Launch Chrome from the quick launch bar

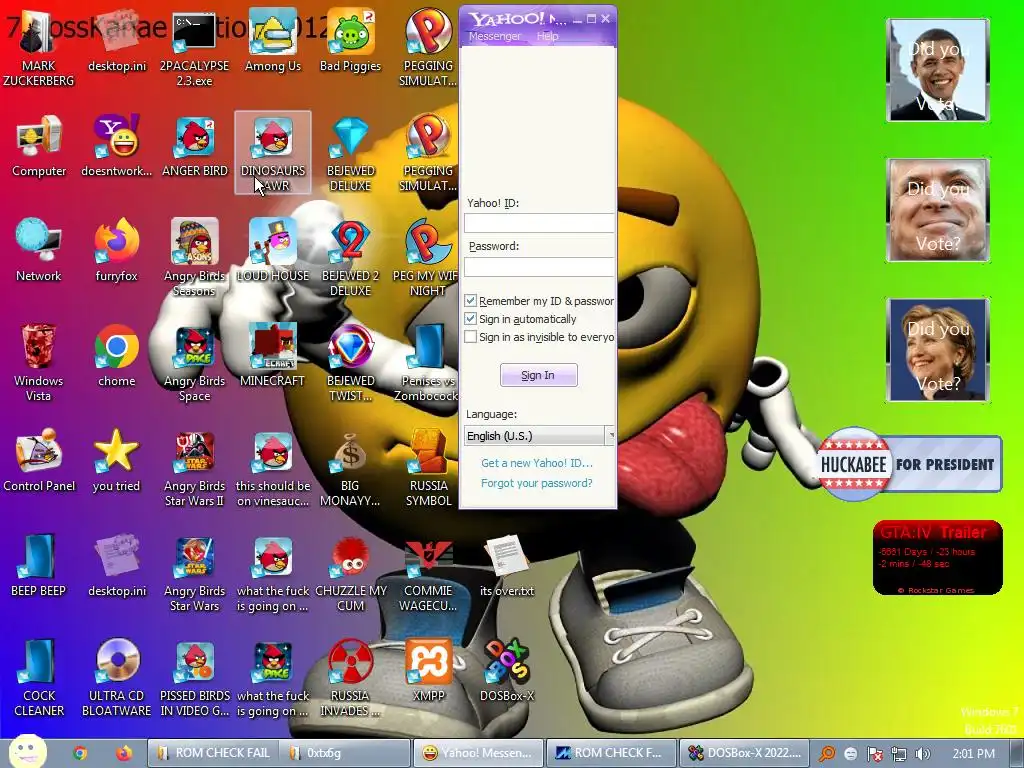tap(80, 753)
